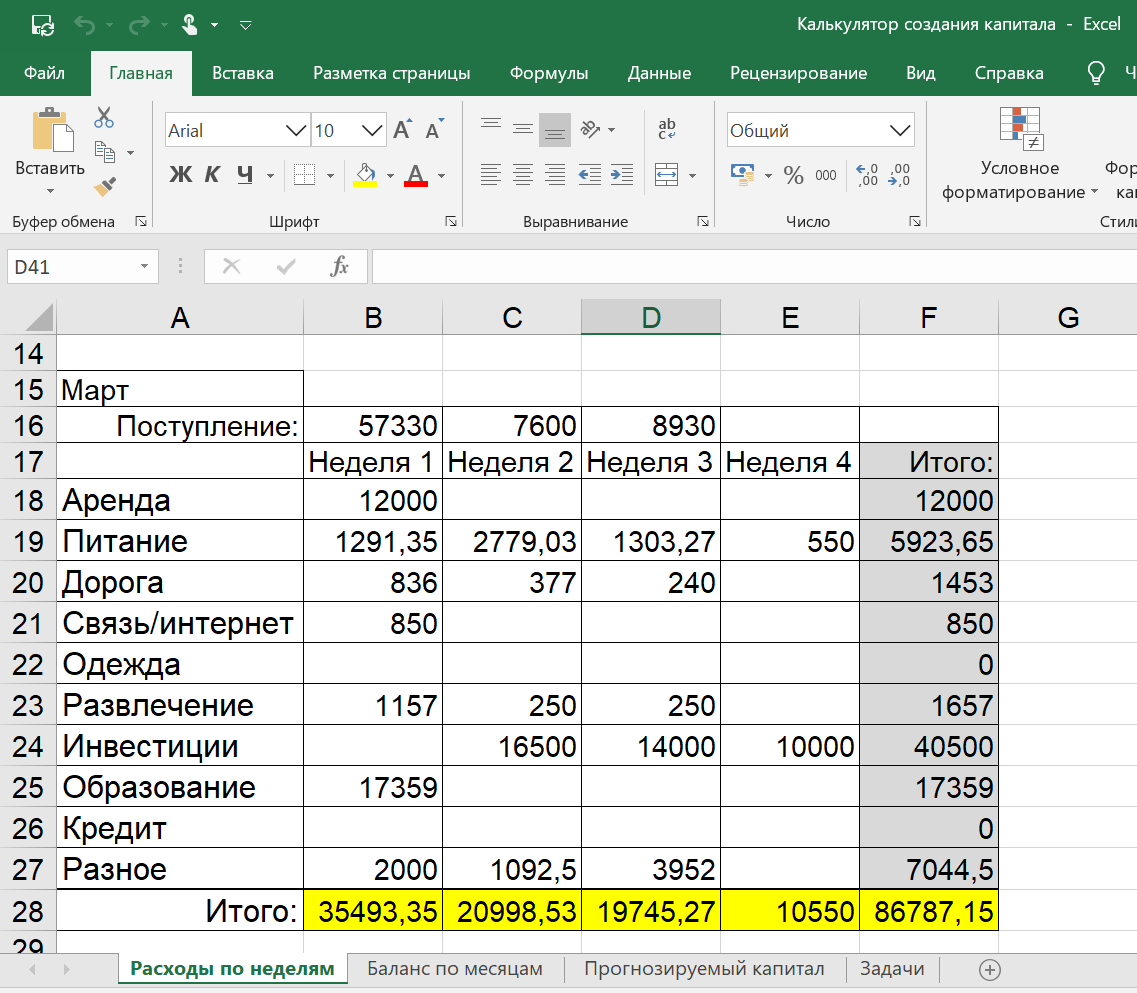Screen dimensions: 1137x993
Task: Select the italic К formatting icon
Action: point(211,174)
